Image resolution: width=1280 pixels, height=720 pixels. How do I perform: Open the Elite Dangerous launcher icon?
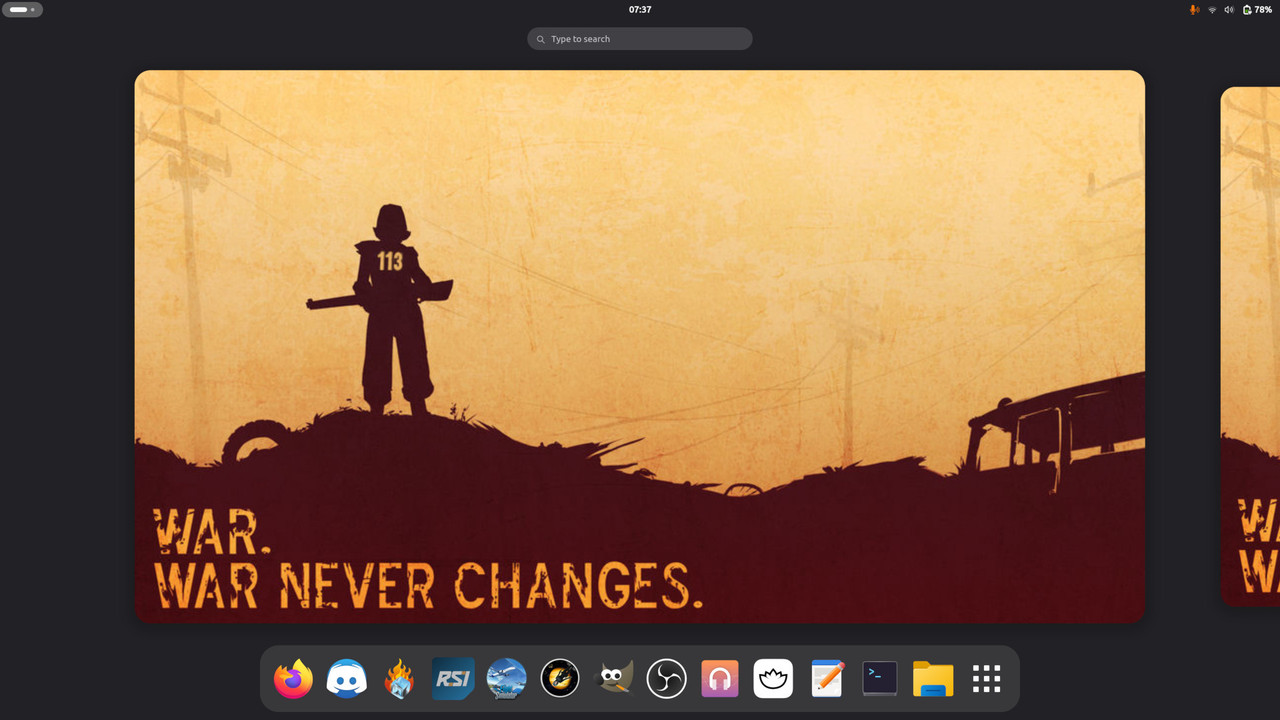560,678
